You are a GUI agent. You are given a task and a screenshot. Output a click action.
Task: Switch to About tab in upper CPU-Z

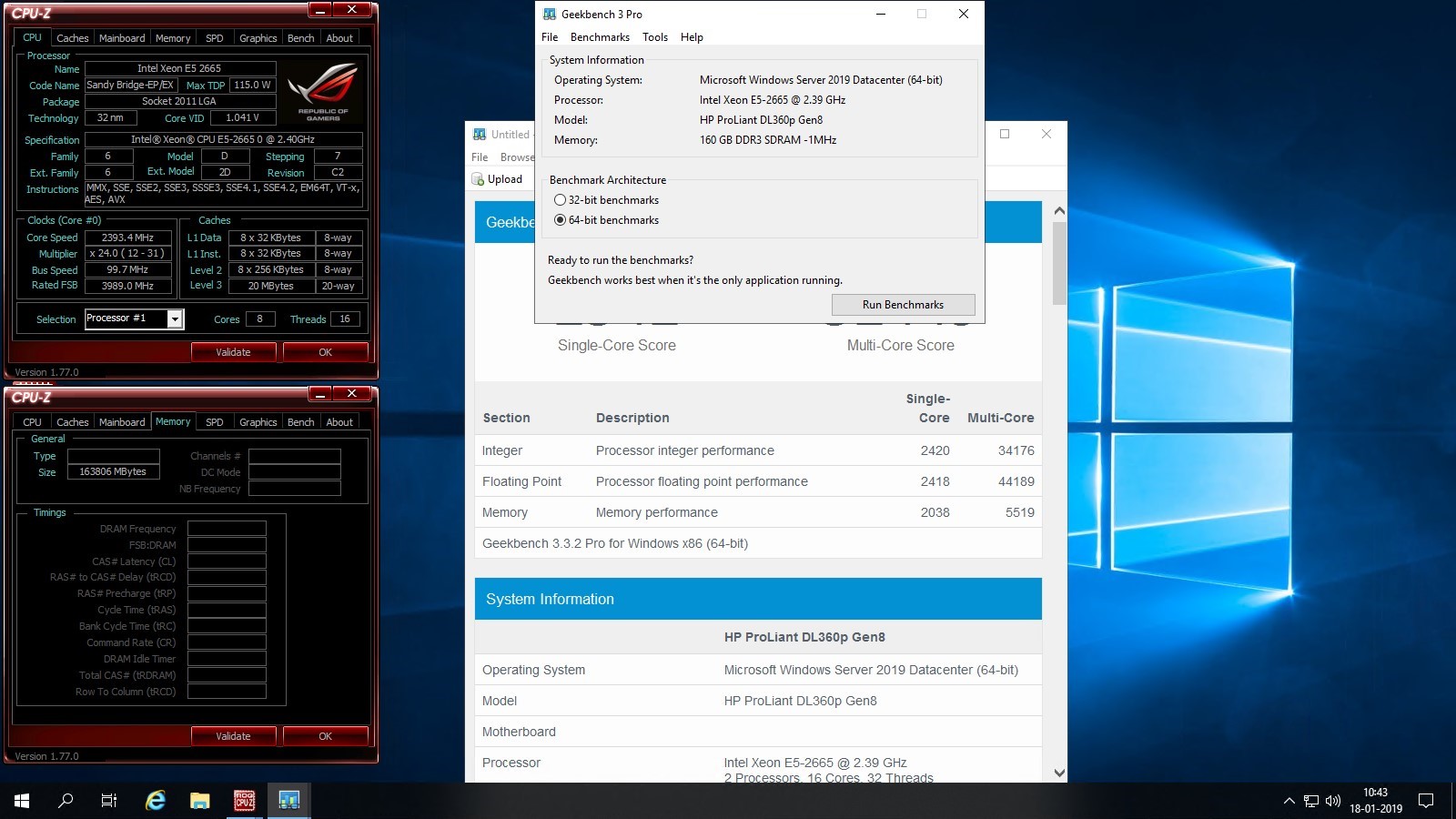tap(339, 38)
